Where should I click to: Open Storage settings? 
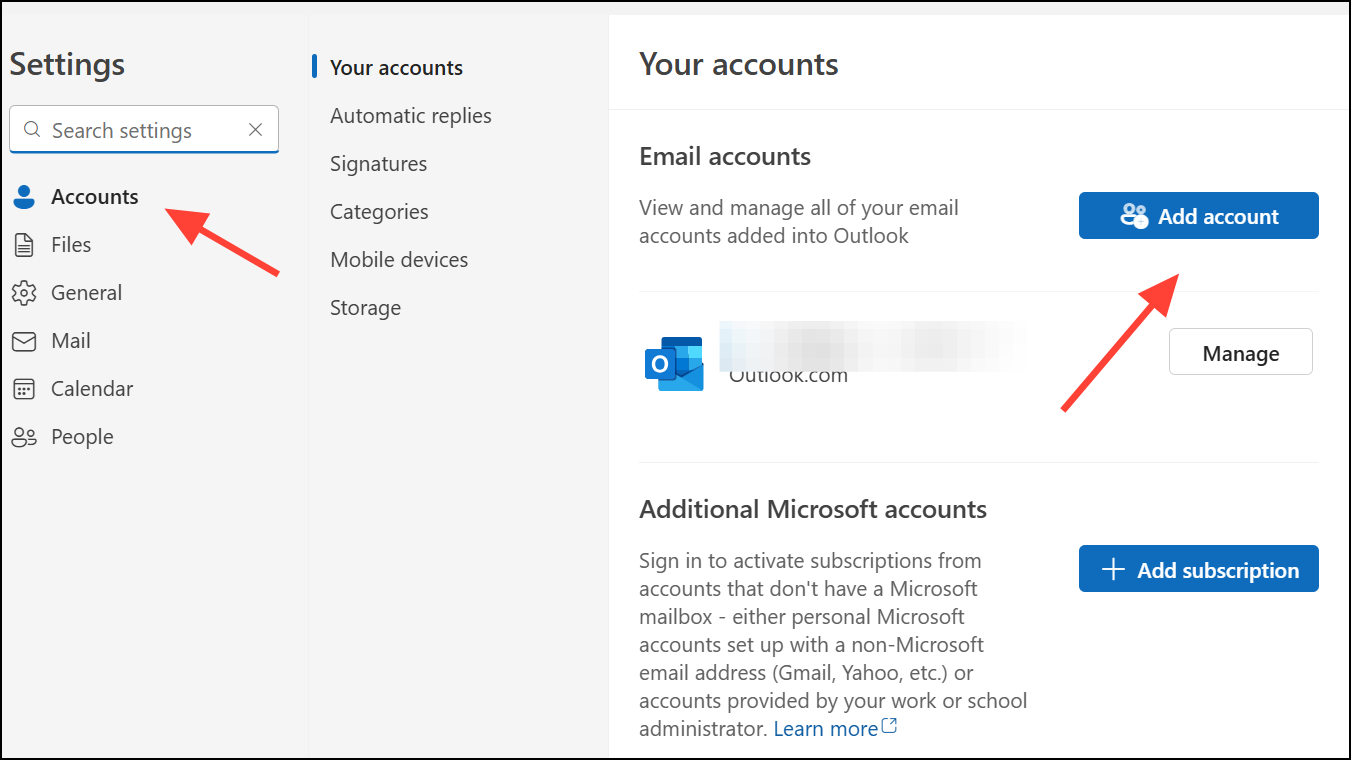(x=365, y=308)
